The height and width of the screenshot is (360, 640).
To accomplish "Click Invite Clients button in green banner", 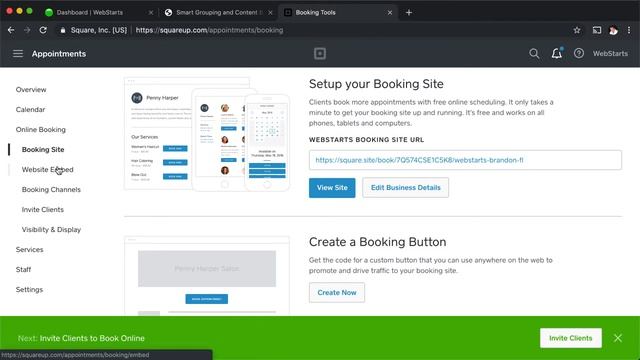I will (x=571, y=338).
